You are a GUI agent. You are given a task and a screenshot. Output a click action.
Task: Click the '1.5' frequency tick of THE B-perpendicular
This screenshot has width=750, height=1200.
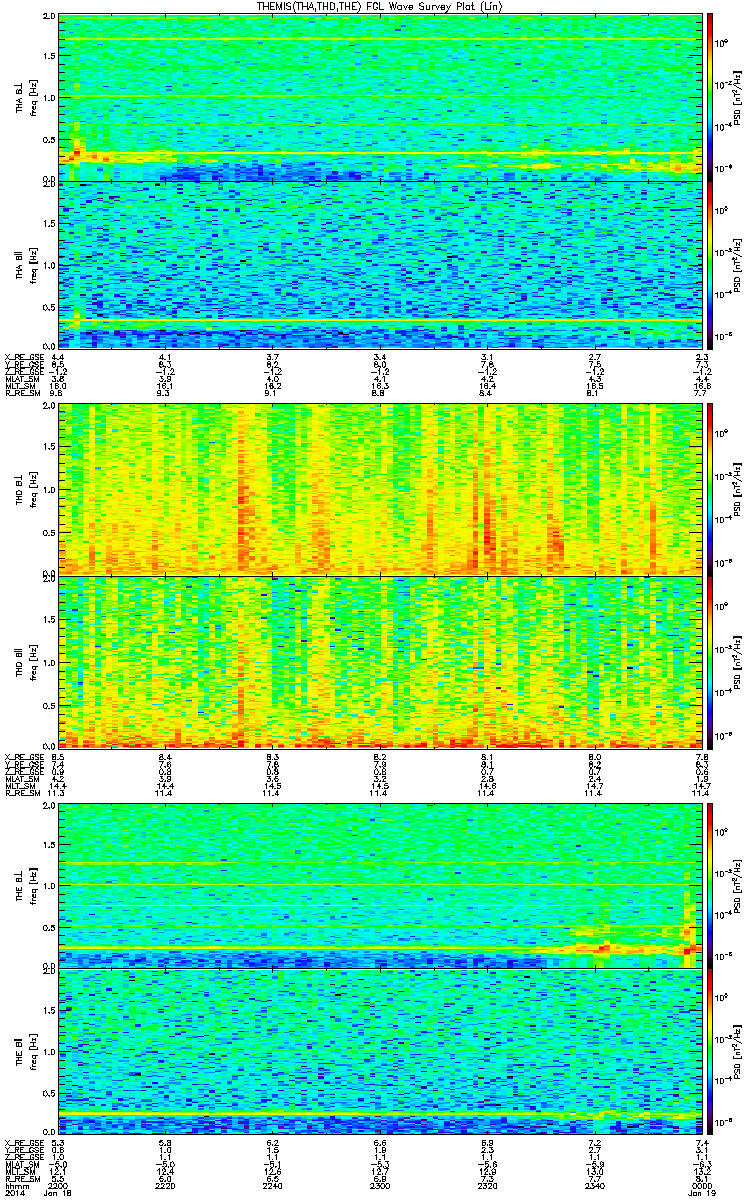click(x=50, y=845)
